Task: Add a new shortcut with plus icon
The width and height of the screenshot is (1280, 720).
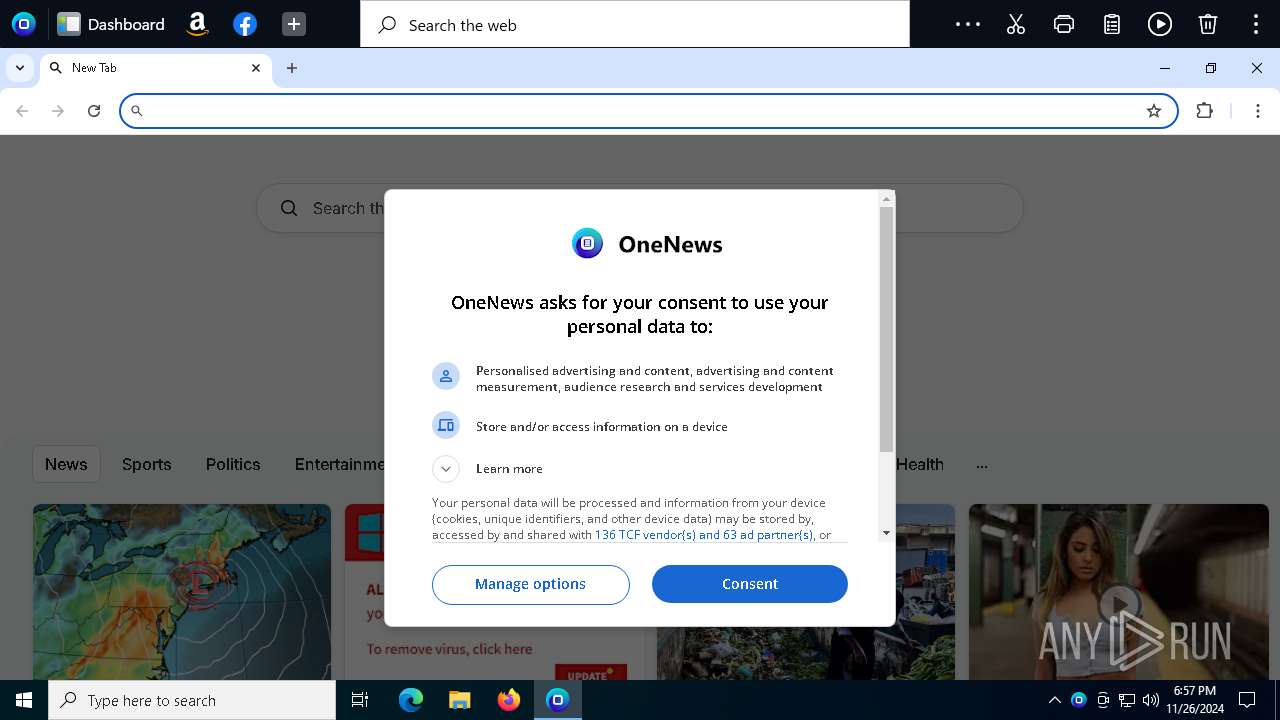Action: tap(293, 24)
